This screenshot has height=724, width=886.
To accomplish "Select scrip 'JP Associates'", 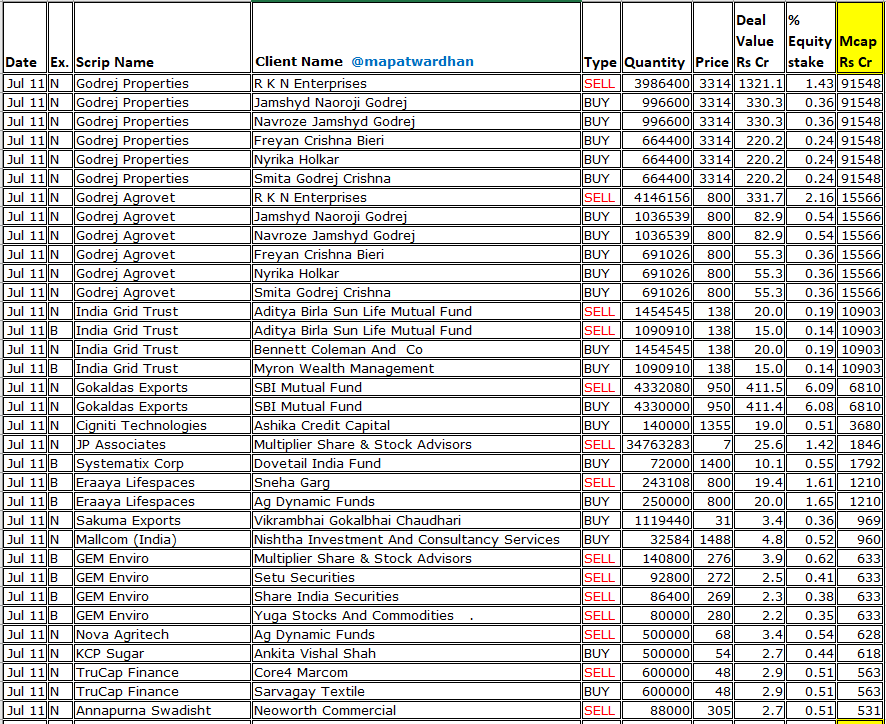I will [162, 445].
